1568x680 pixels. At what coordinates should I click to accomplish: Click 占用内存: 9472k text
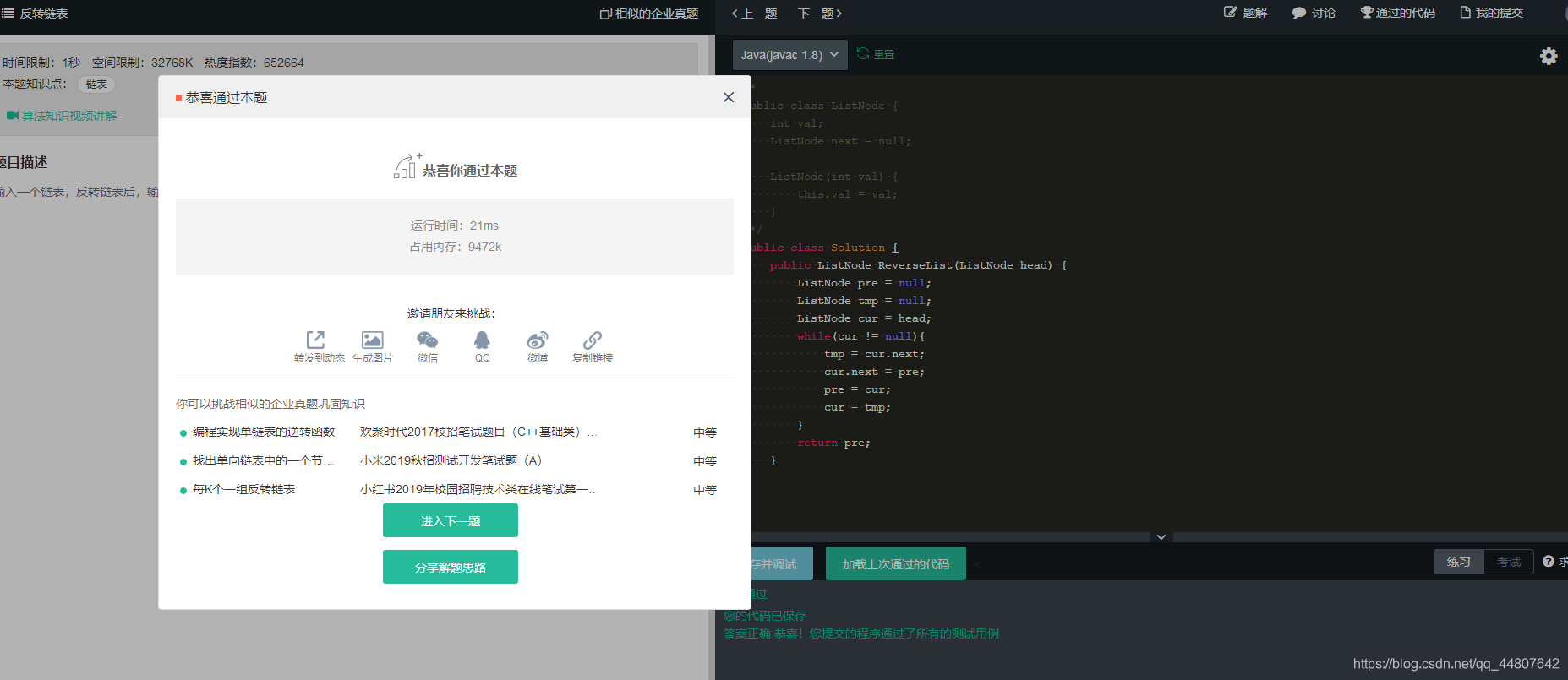point(456,247)
